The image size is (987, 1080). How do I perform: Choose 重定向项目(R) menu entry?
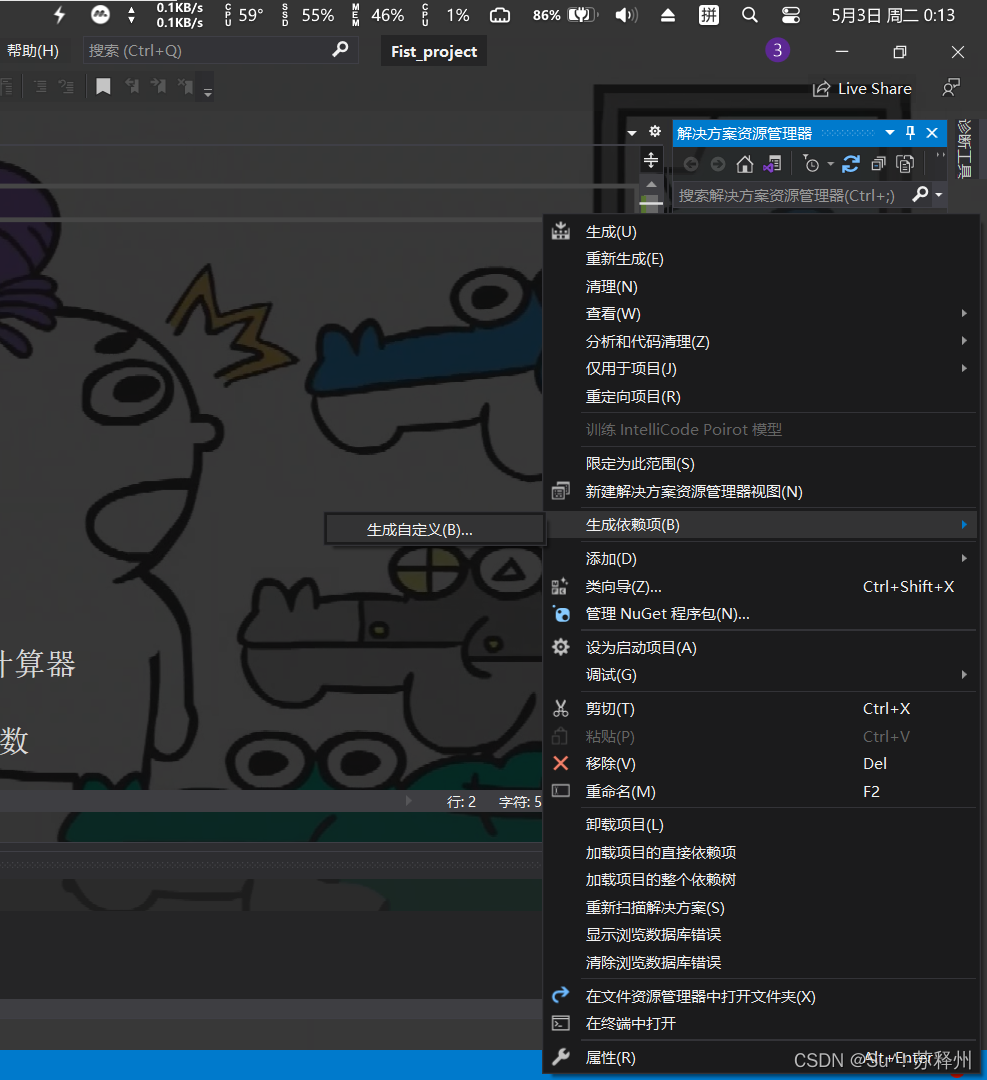point(761,397)
